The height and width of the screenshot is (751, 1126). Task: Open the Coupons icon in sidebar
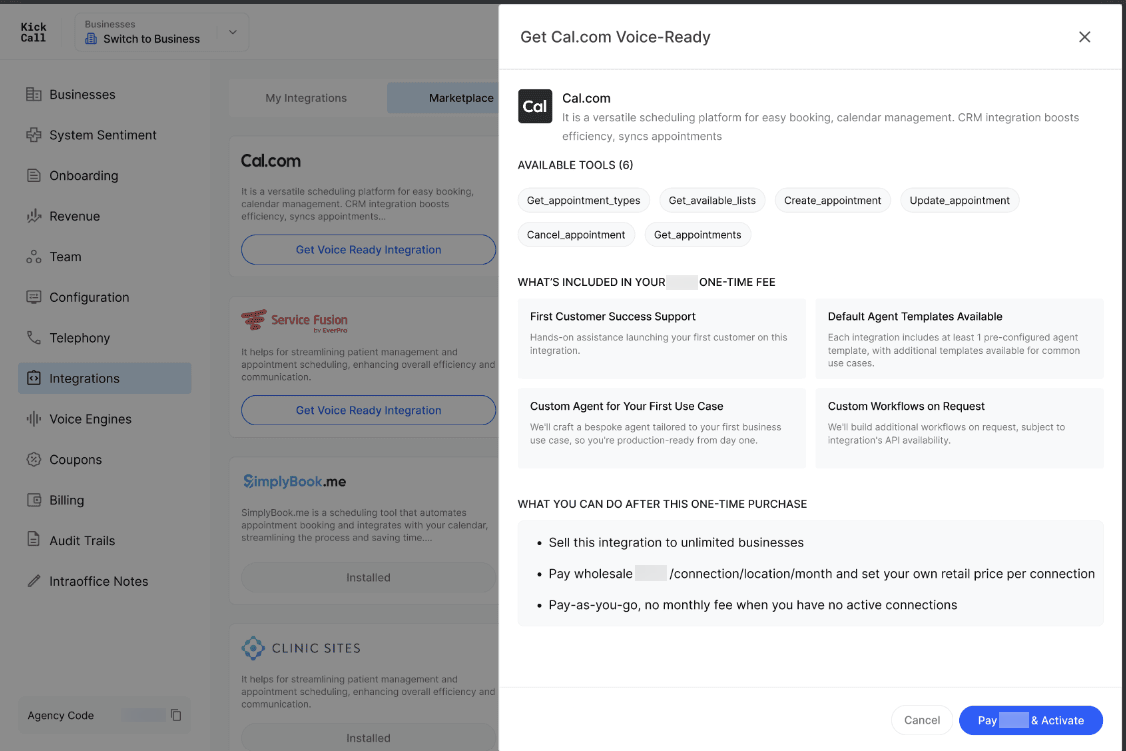click(34, 460)
